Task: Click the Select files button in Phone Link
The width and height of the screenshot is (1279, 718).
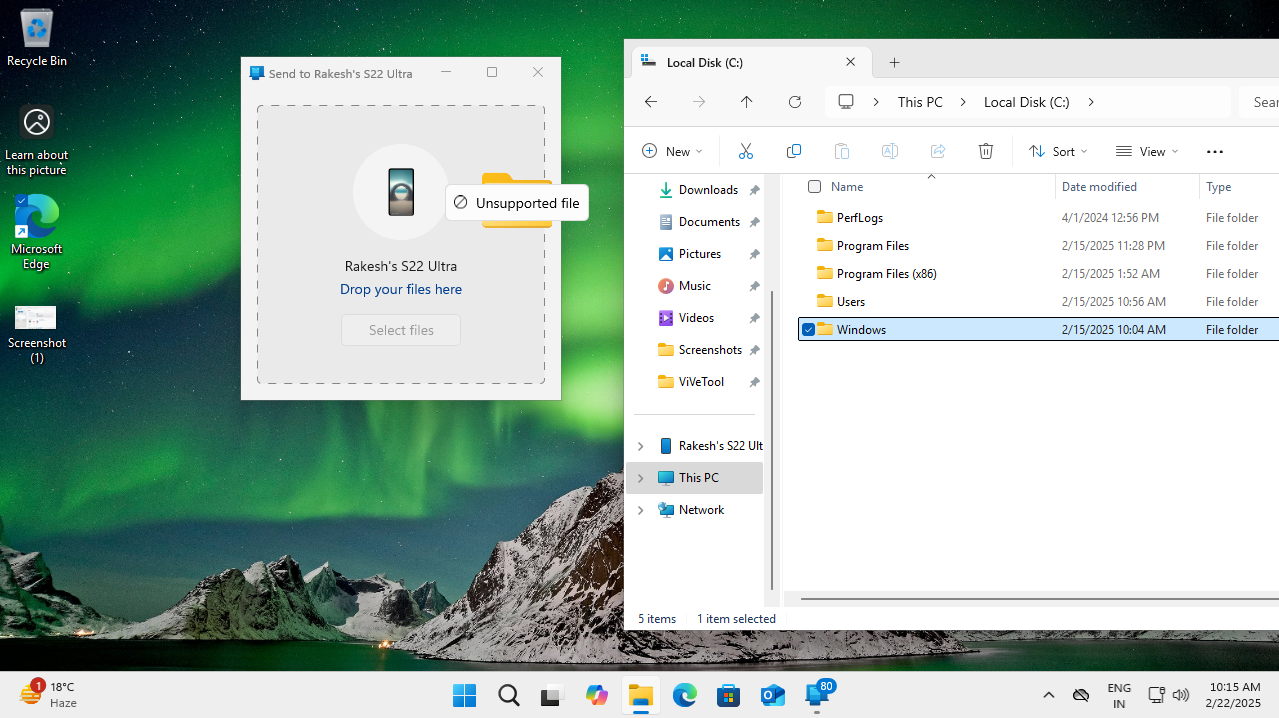Action: point(400,329)
